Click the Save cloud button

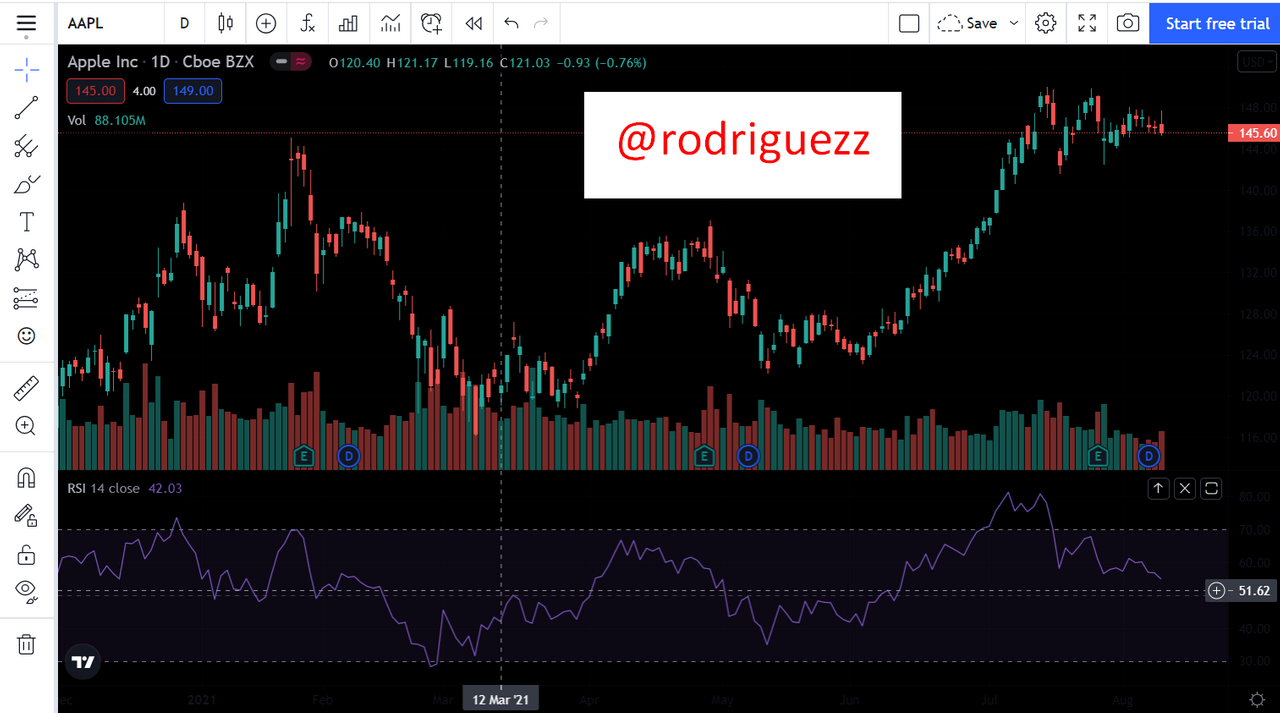968,23
